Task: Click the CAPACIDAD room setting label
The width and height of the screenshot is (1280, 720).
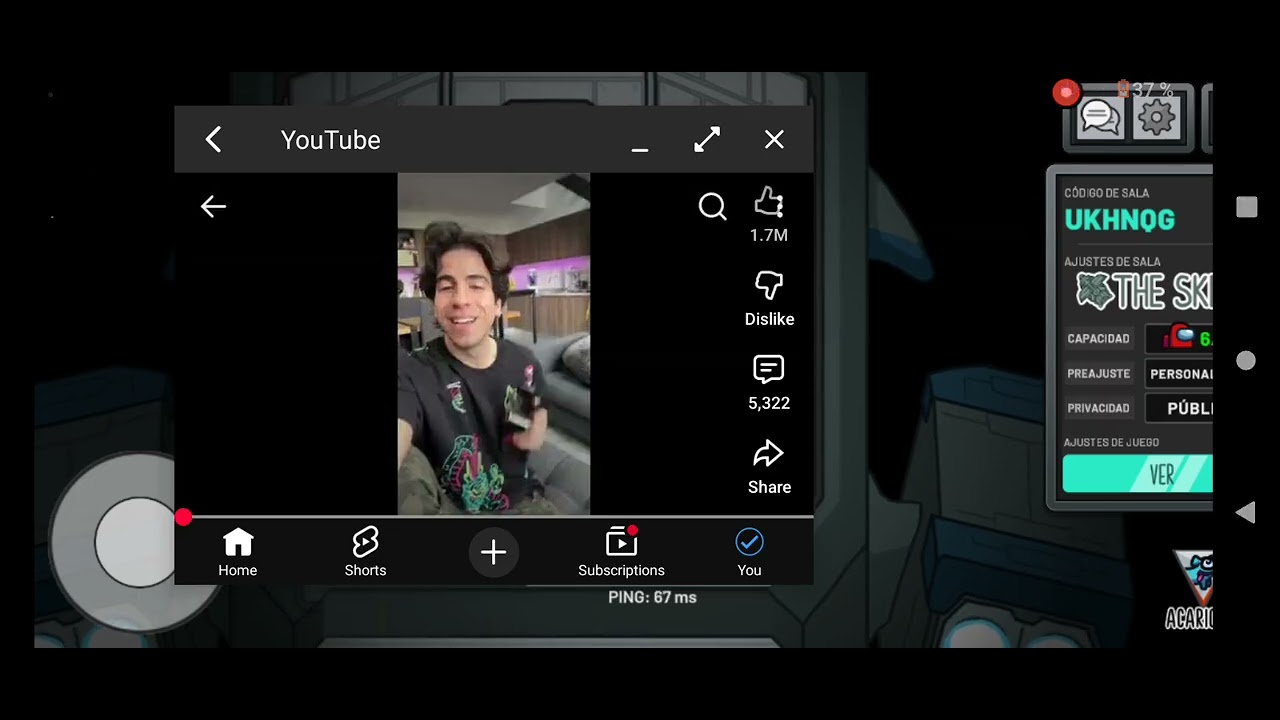Action: [x=1098, y=339]
